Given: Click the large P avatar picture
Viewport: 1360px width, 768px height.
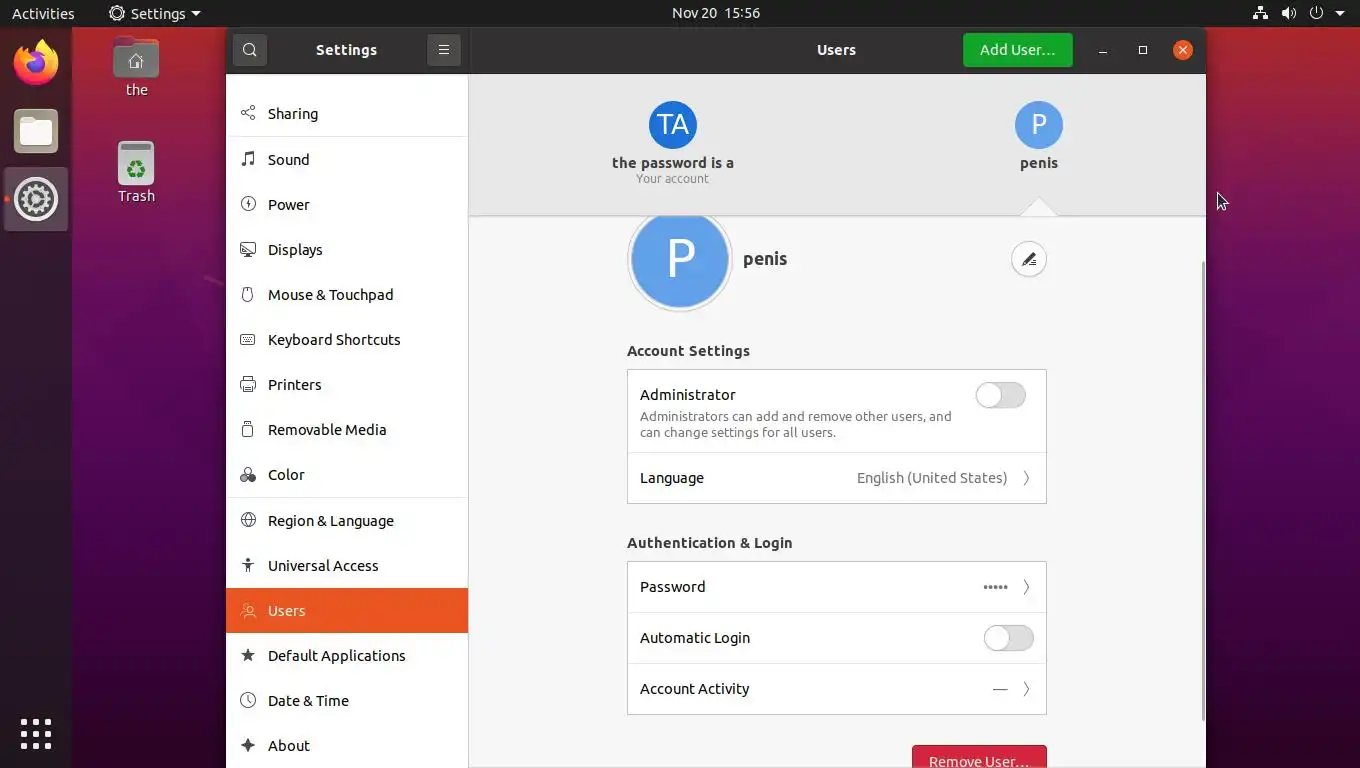Looking at the screenshot, I should (x=680, y=260).
